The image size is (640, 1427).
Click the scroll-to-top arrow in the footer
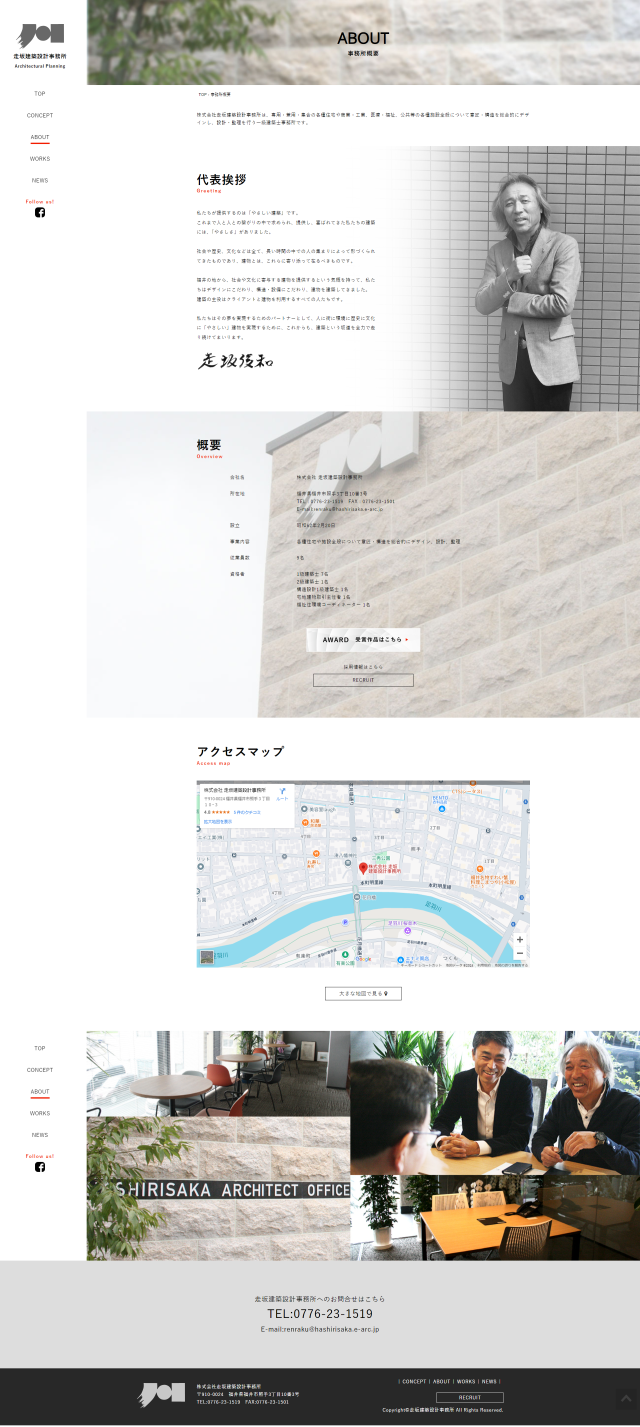(x=626, y=1397)
